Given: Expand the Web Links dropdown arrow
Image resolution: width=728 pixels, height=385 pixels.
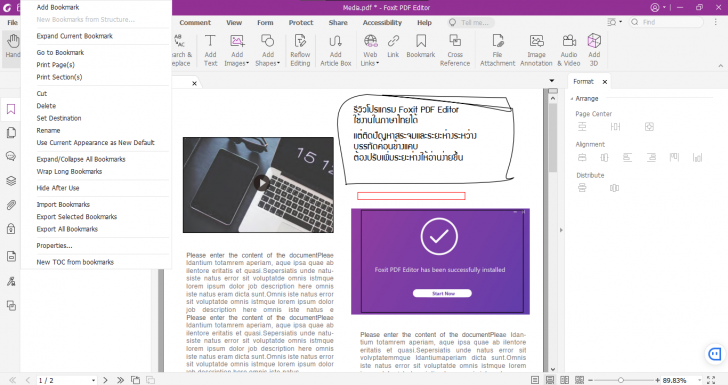Looking at the screenshot, I should coord(377,63).
